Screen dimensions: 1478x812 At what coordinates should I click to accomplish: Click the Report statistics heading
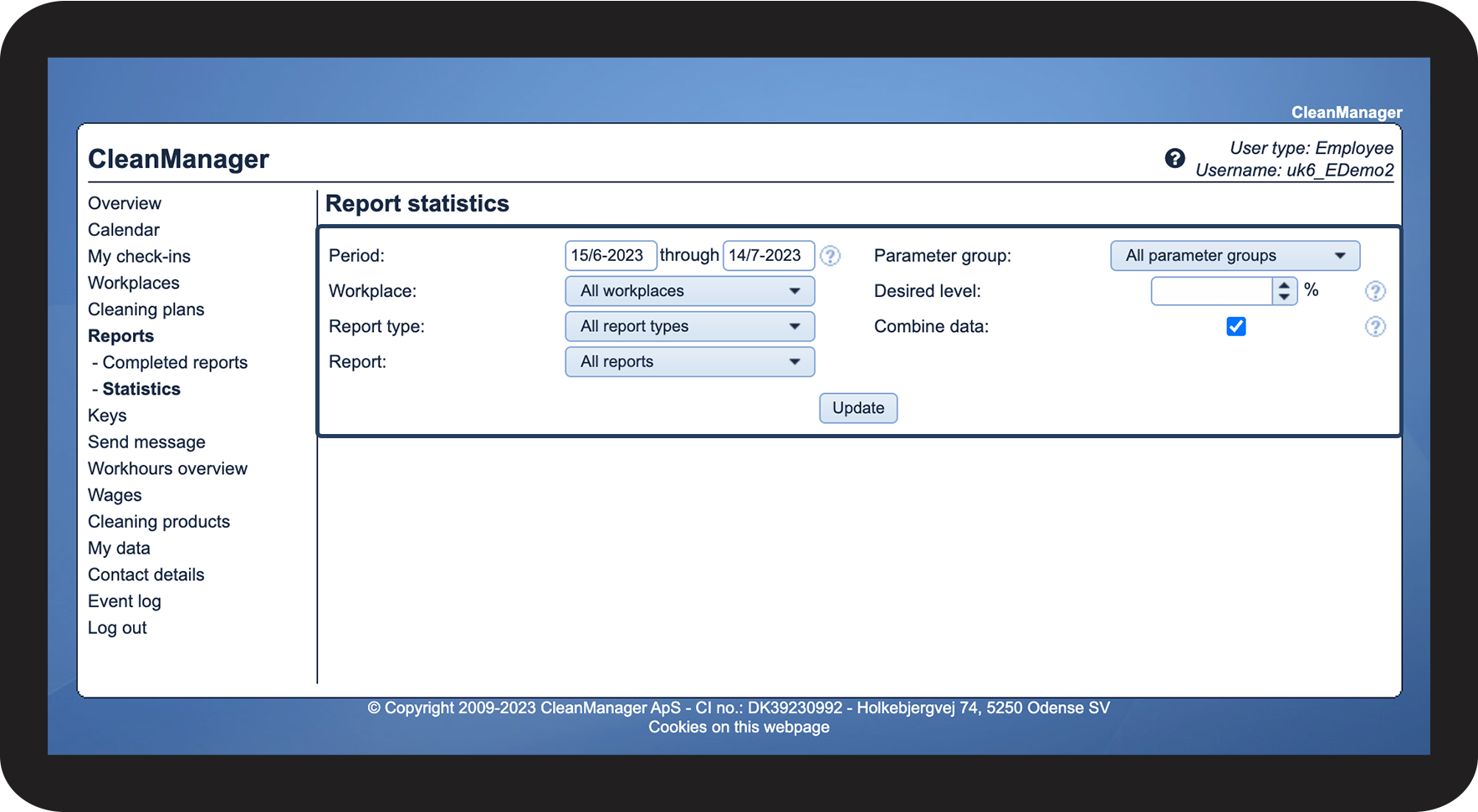[417, 204]
